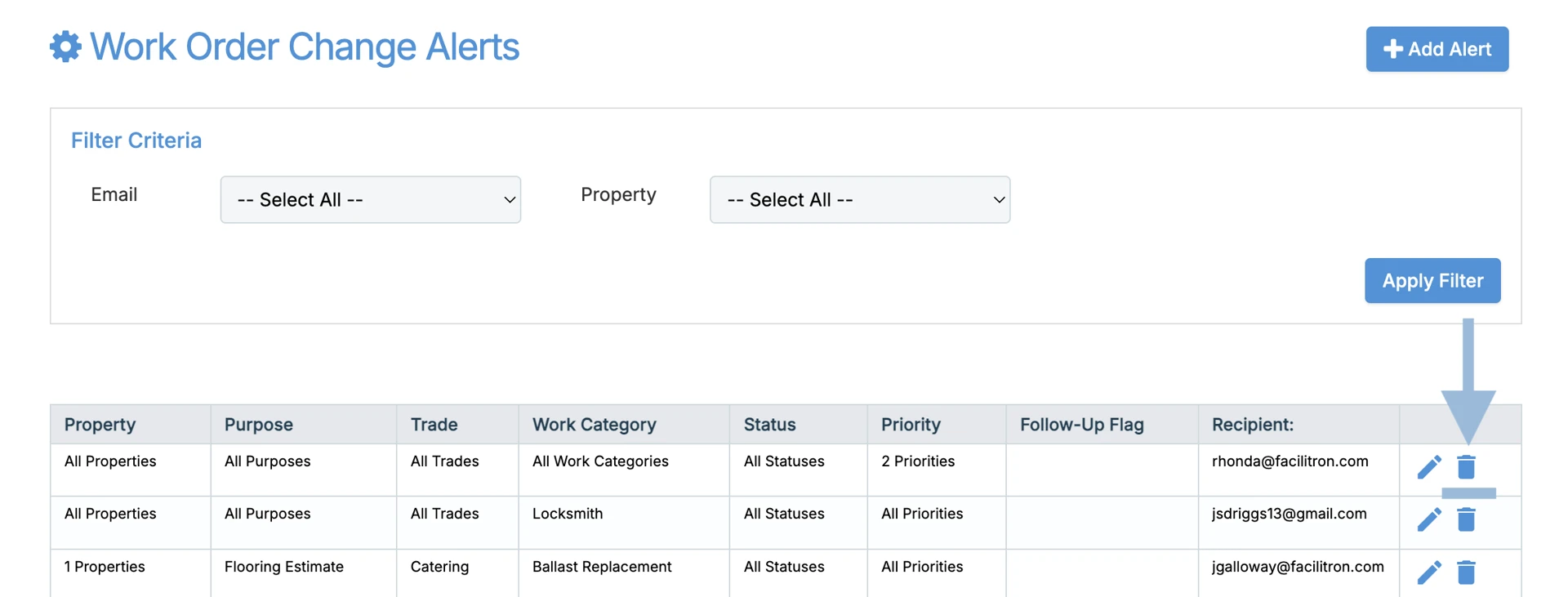Click the Purpose column header
This screenshot has width=1568, height=597.
pyautogui.click(x=258, y=425)
